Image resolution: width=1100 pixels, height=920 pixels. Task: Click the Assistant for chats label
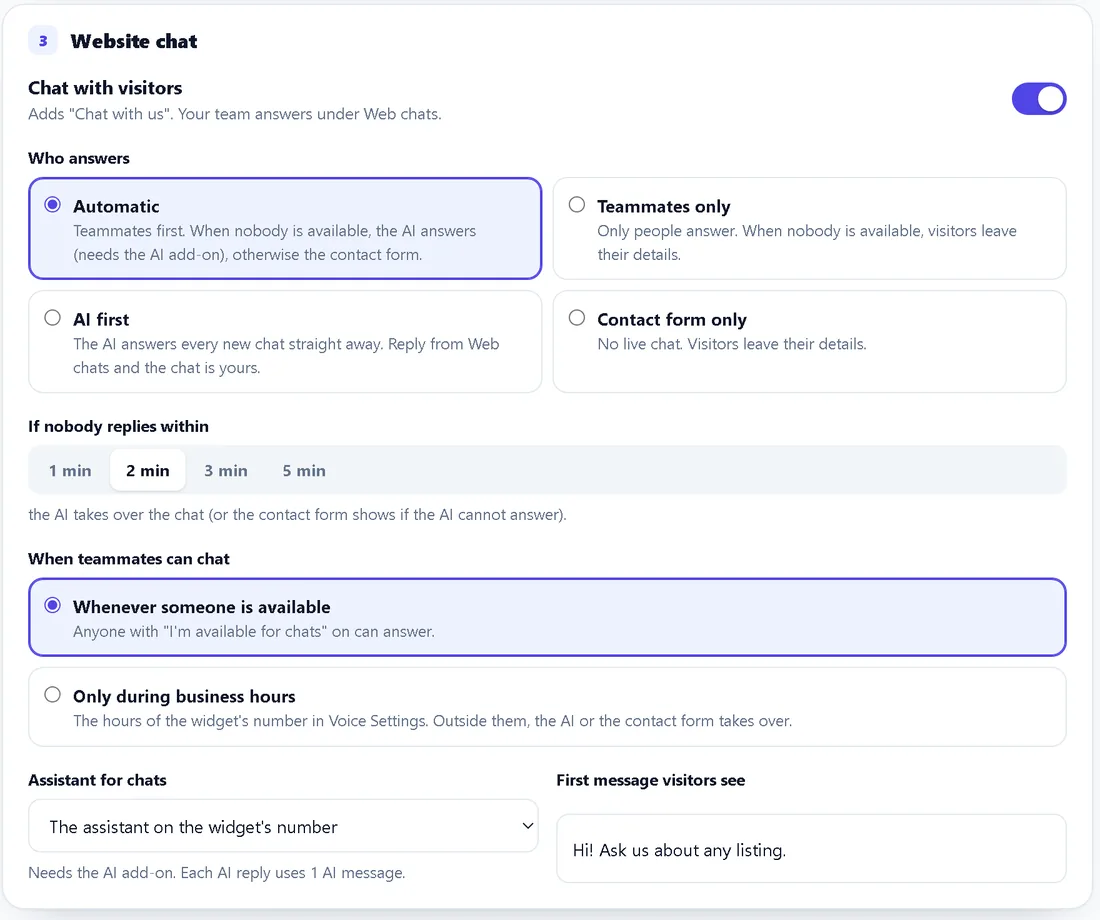(98, 780)
